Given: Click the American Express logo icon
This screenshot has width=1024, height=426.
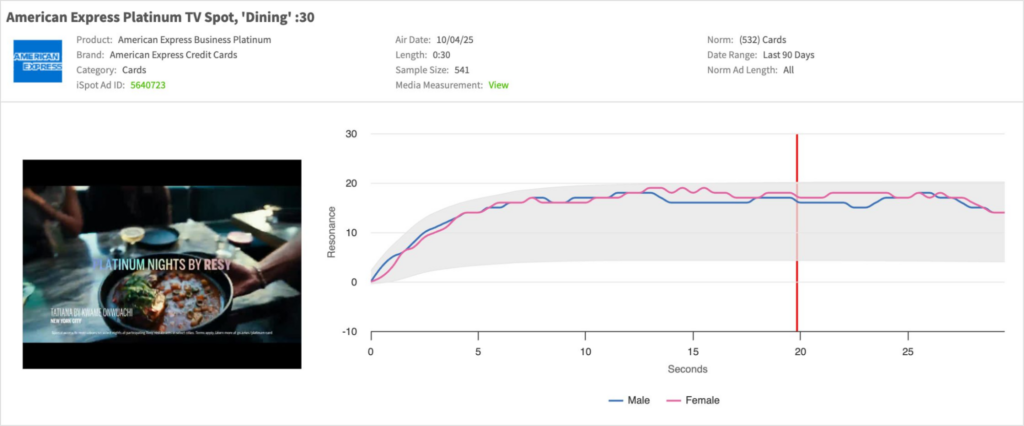Looking at the screenshot, I should (x=38, y=62).
